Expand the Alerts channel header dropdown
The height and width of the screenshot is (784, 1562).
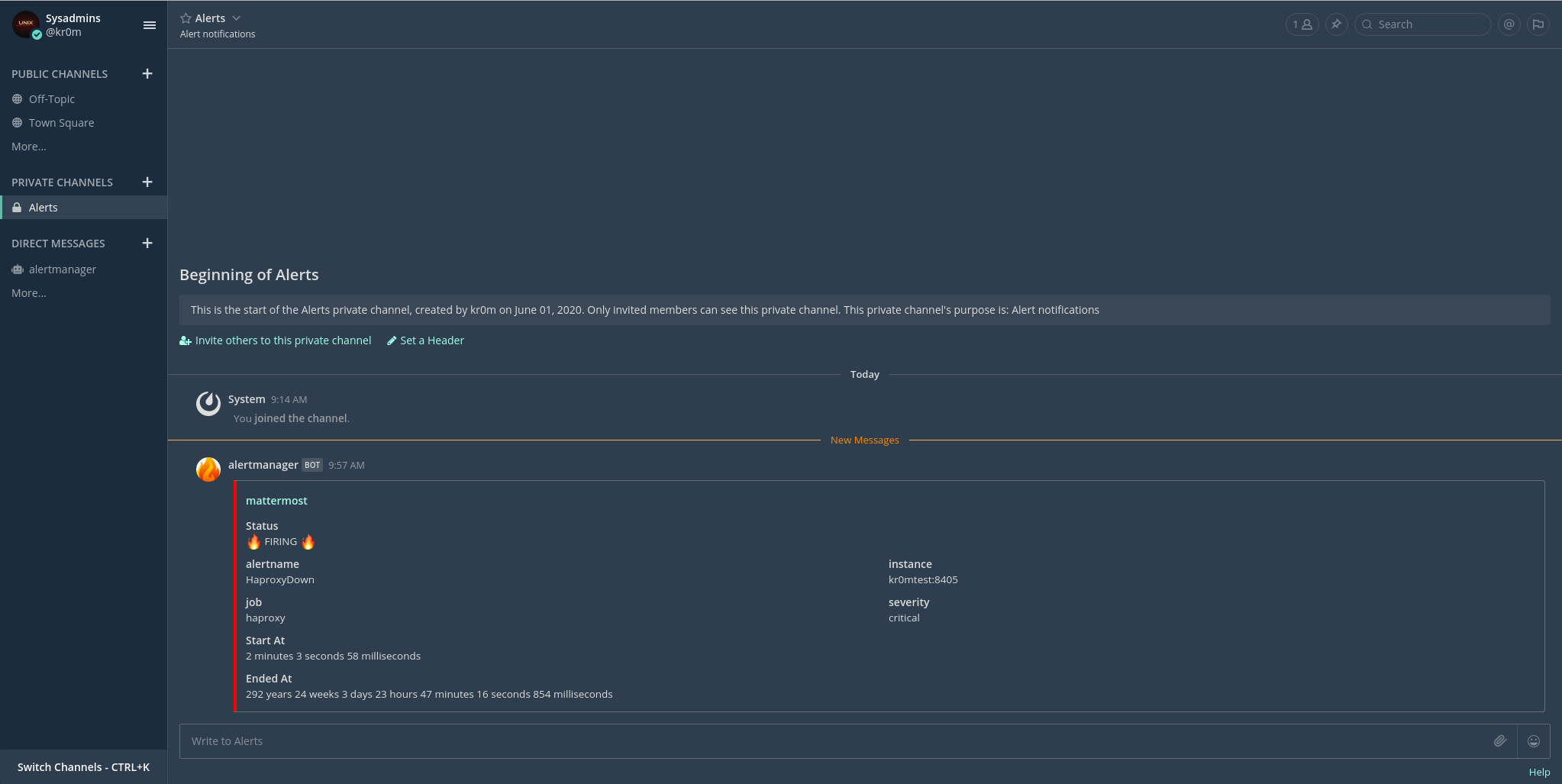tap(236, 18)
